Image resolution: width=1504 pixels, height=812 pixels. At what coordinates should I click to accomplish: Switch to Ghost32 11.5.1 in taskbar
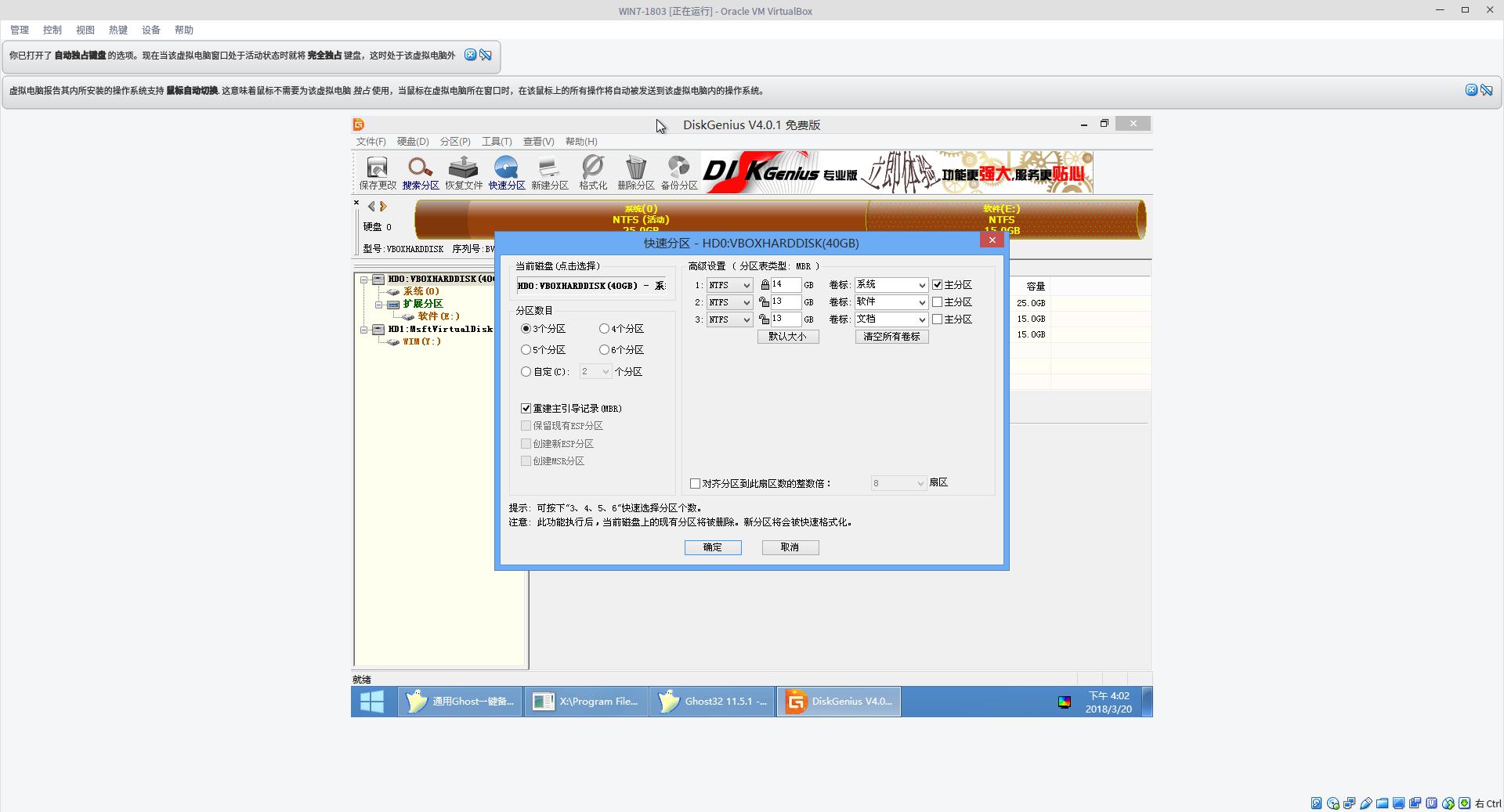pyautogui.click(x=711, y=701)
